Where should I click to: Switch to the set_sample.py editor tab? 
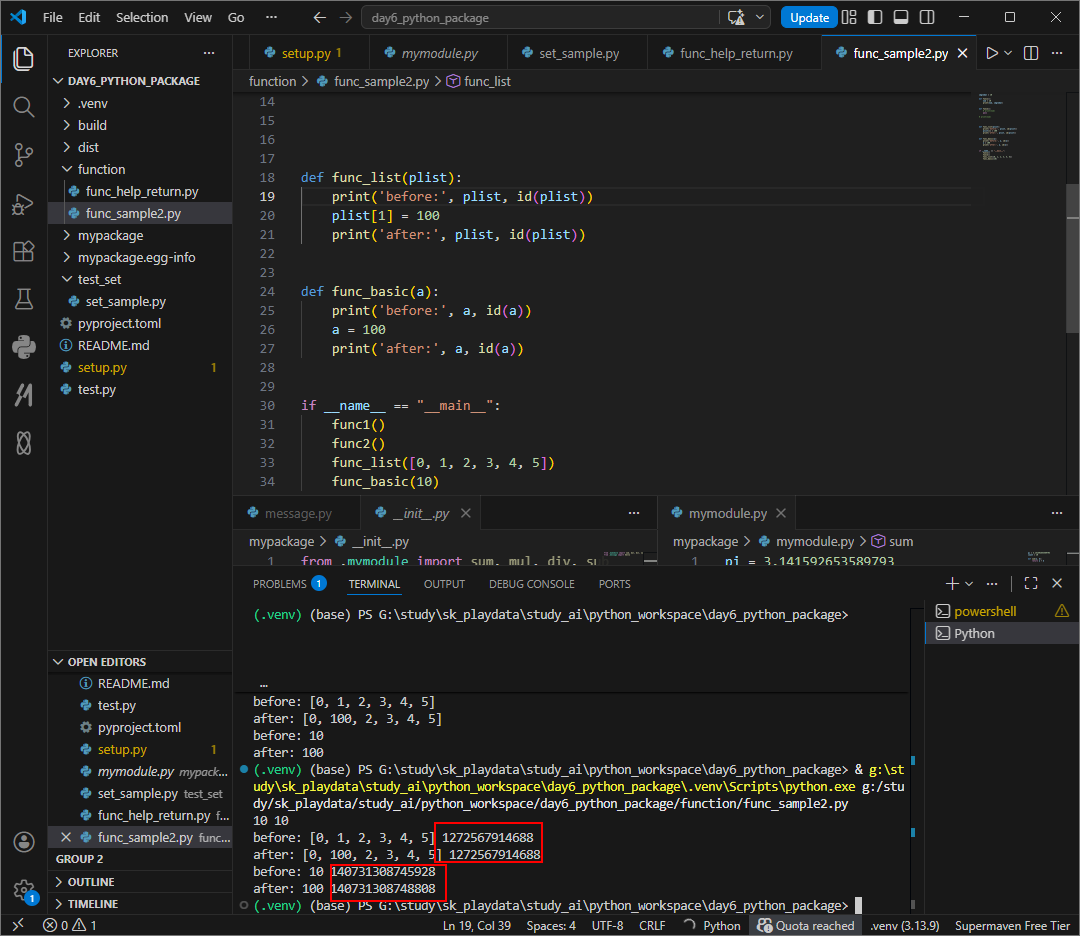coord(577,53)
